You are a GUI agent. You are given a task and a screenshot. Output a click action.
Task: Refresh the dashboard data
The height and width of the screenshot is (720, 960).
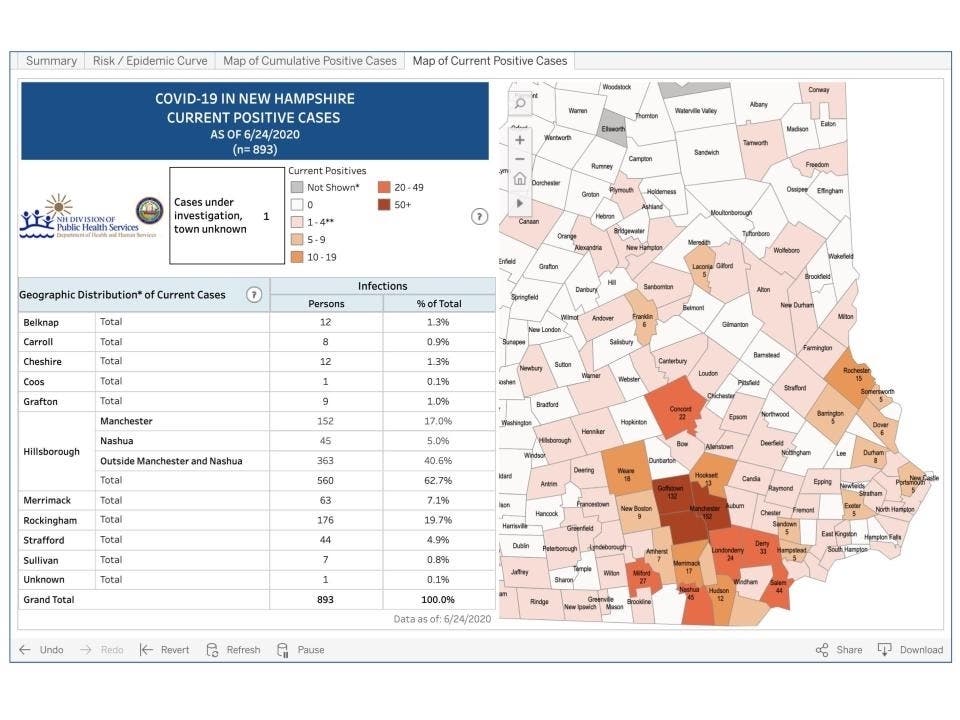pos(233,649)
